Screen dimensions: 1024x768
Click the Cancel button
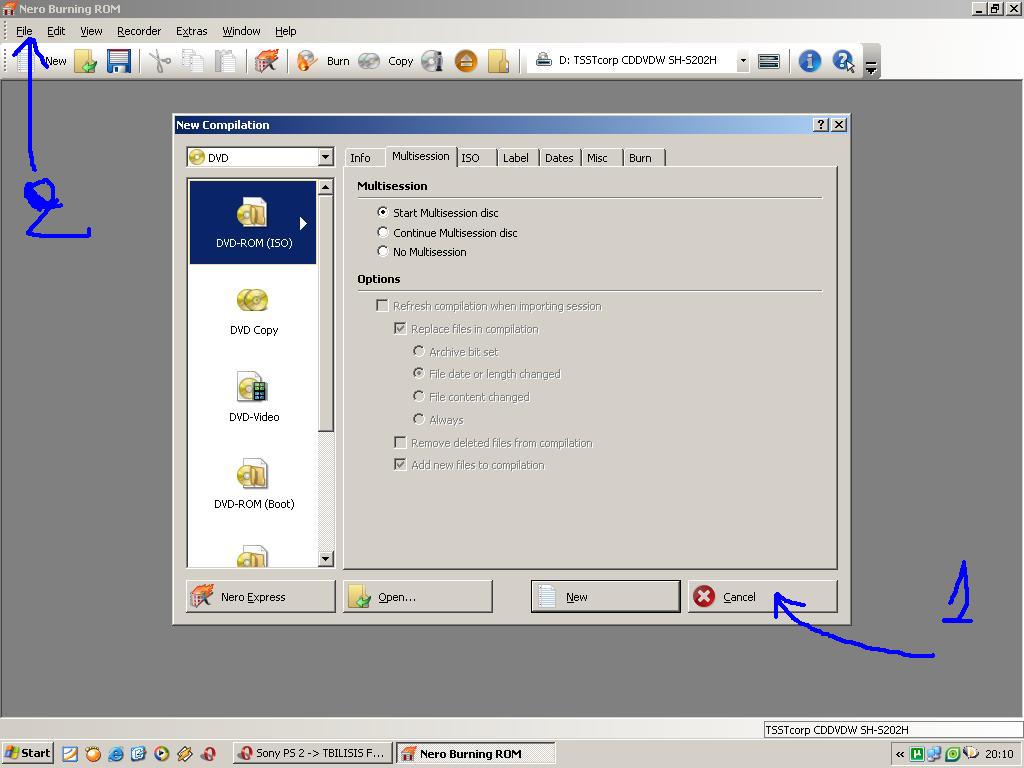[762, 596]
